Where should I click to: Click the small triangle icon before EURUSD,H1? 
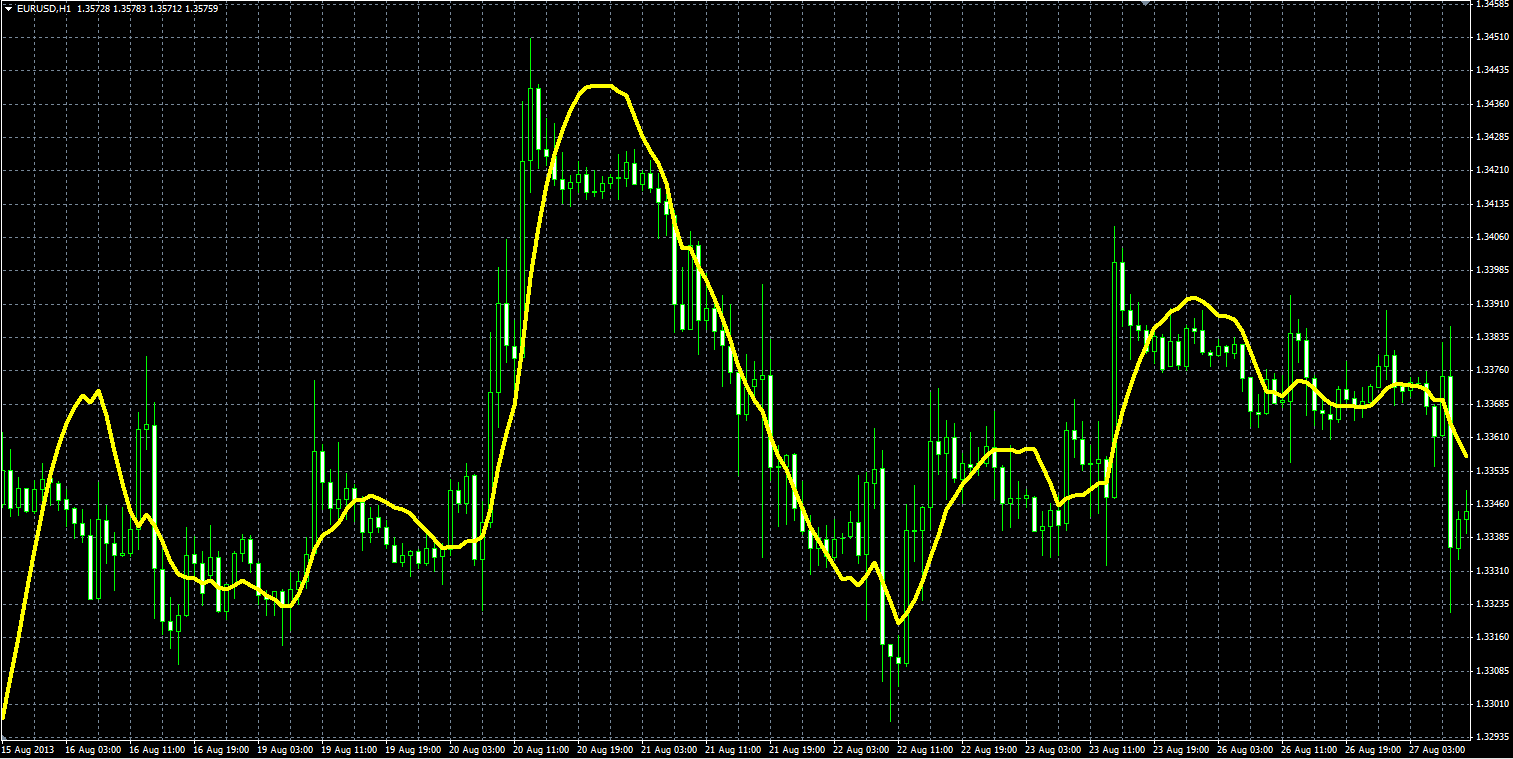[8, 8]
